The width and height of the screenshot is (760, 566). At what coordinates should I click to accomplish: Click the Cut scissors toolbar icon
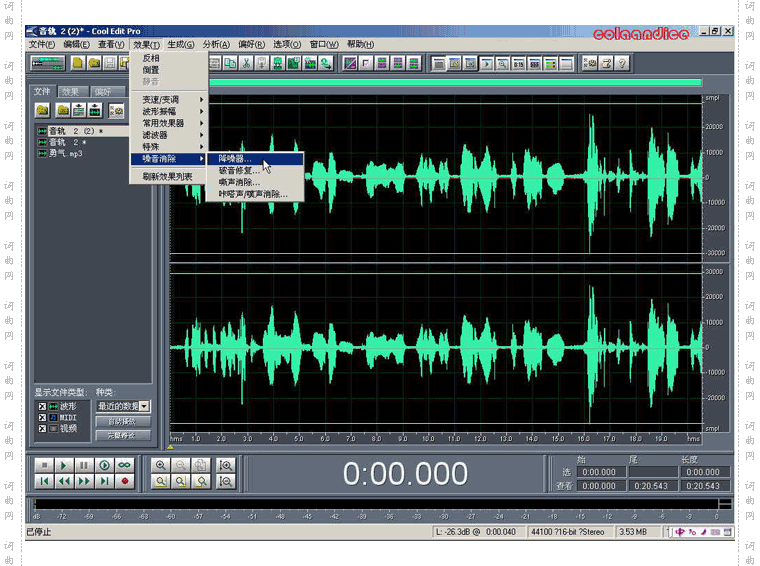(x=246, y=63)
